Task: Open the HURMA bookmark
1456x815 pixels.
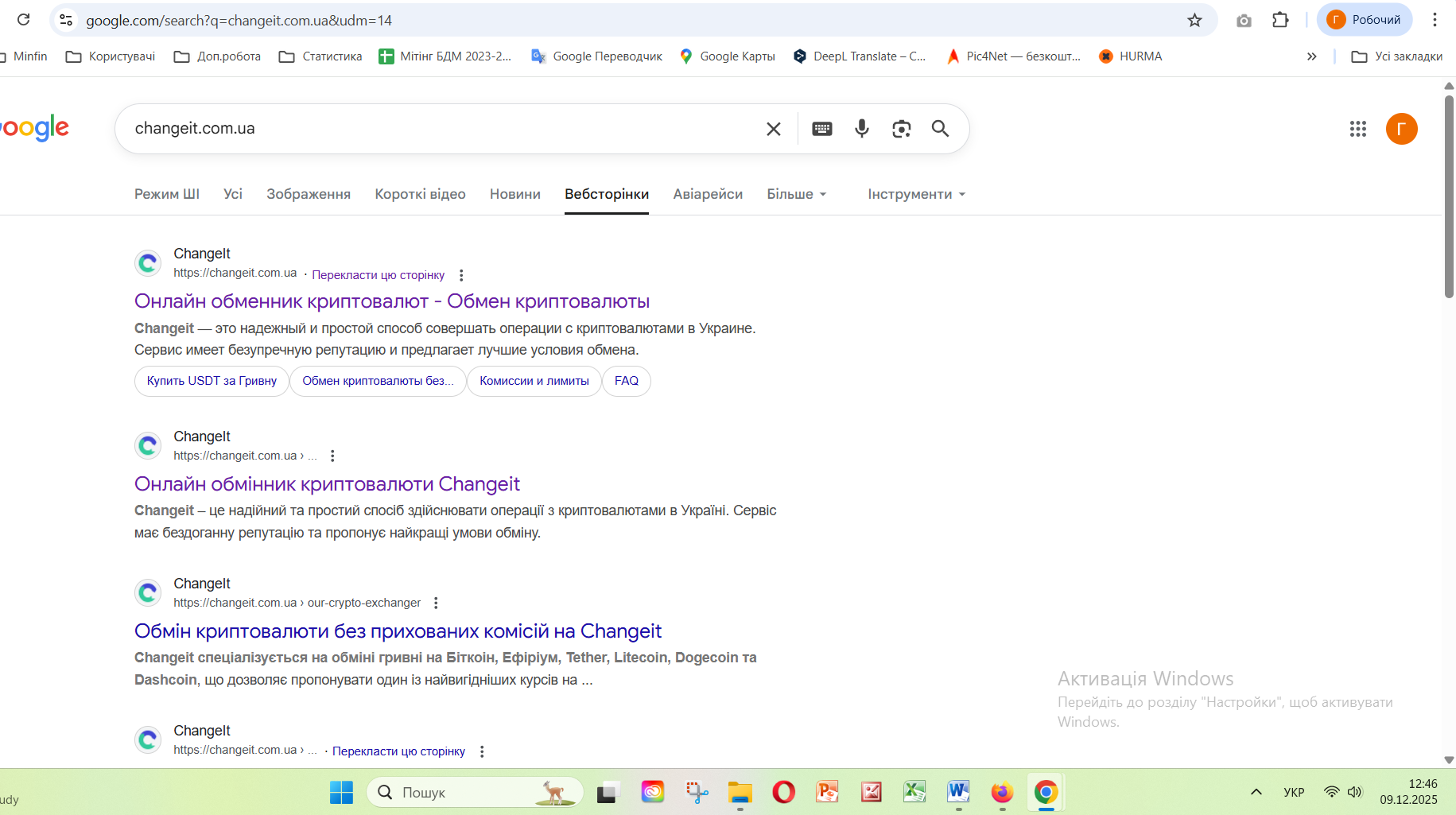Action: (1130, 56)
